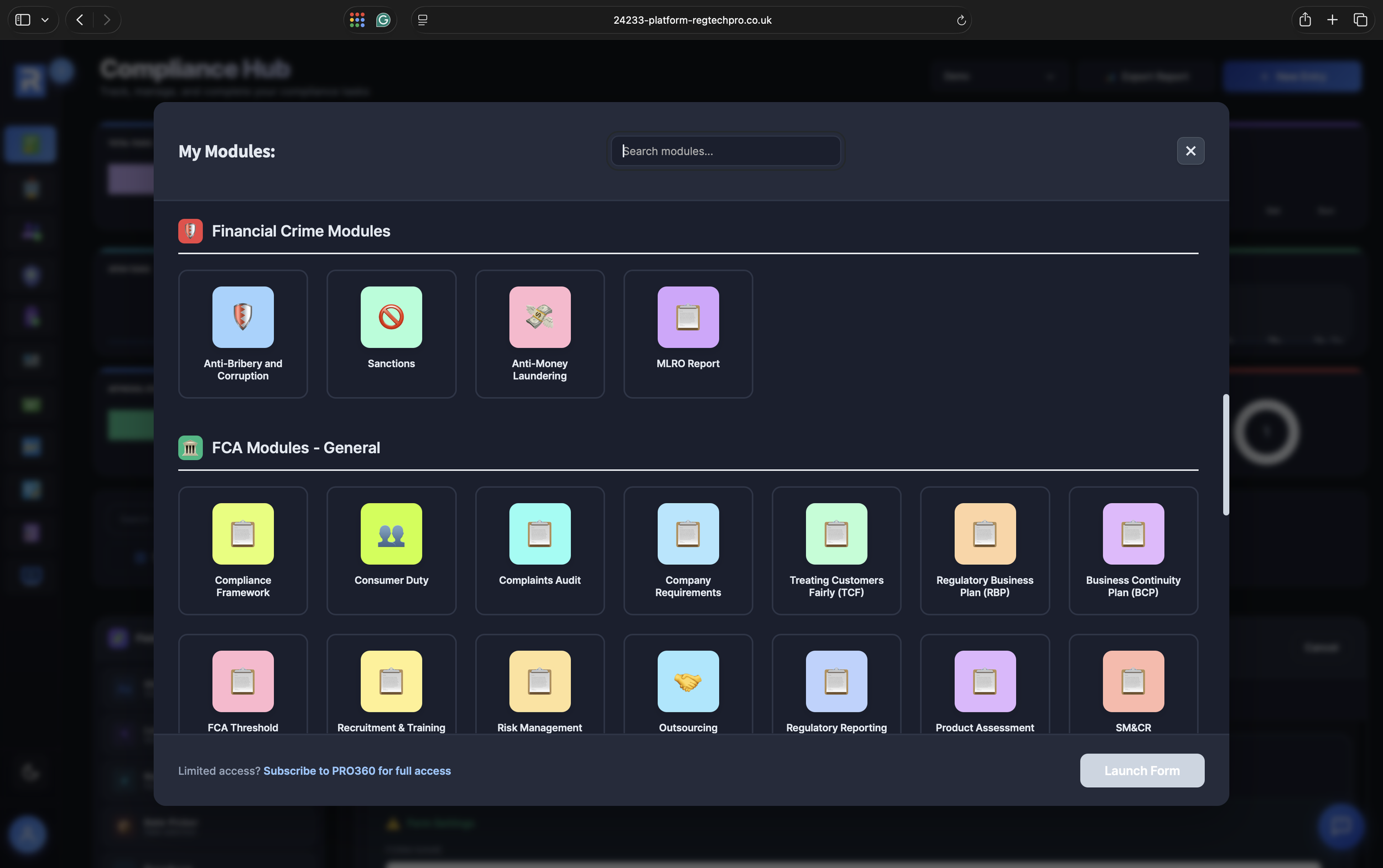The width and height of the screenshot is (1383, 868).
Task: Click the Search modules input field
Action: click(726, 151)
